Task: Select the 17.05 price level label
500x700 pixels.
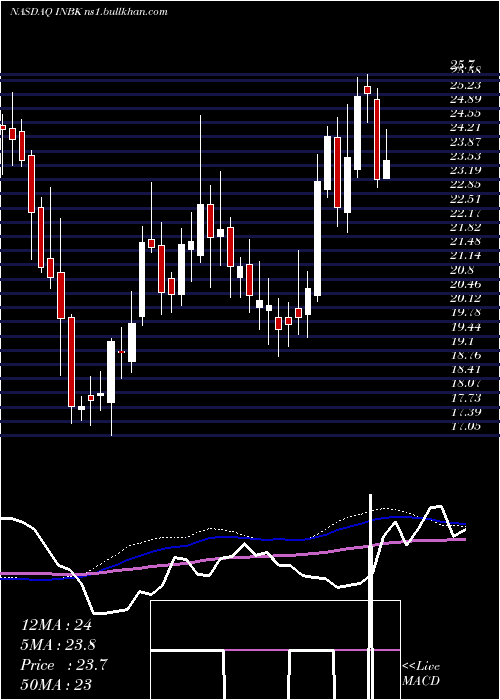Action: 464,428
